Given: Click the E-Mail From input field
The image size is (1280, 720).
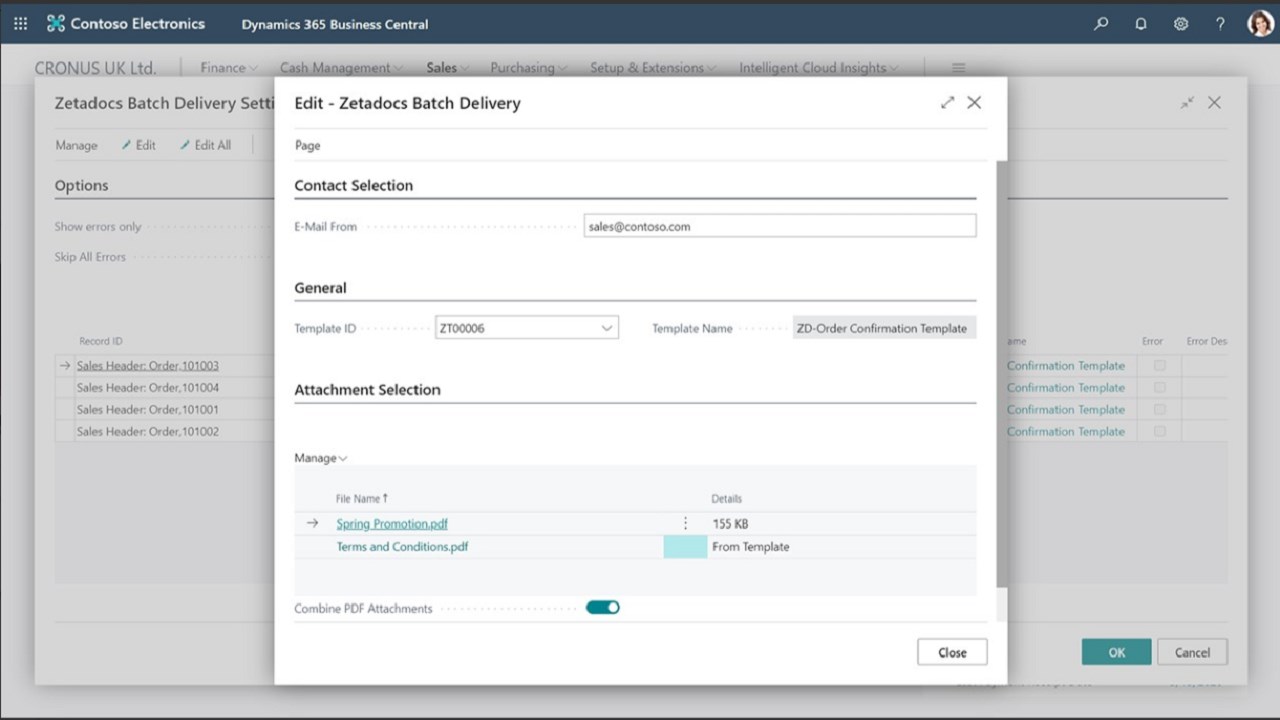Looking at the screenshot, I should click(x=779, y=226).
